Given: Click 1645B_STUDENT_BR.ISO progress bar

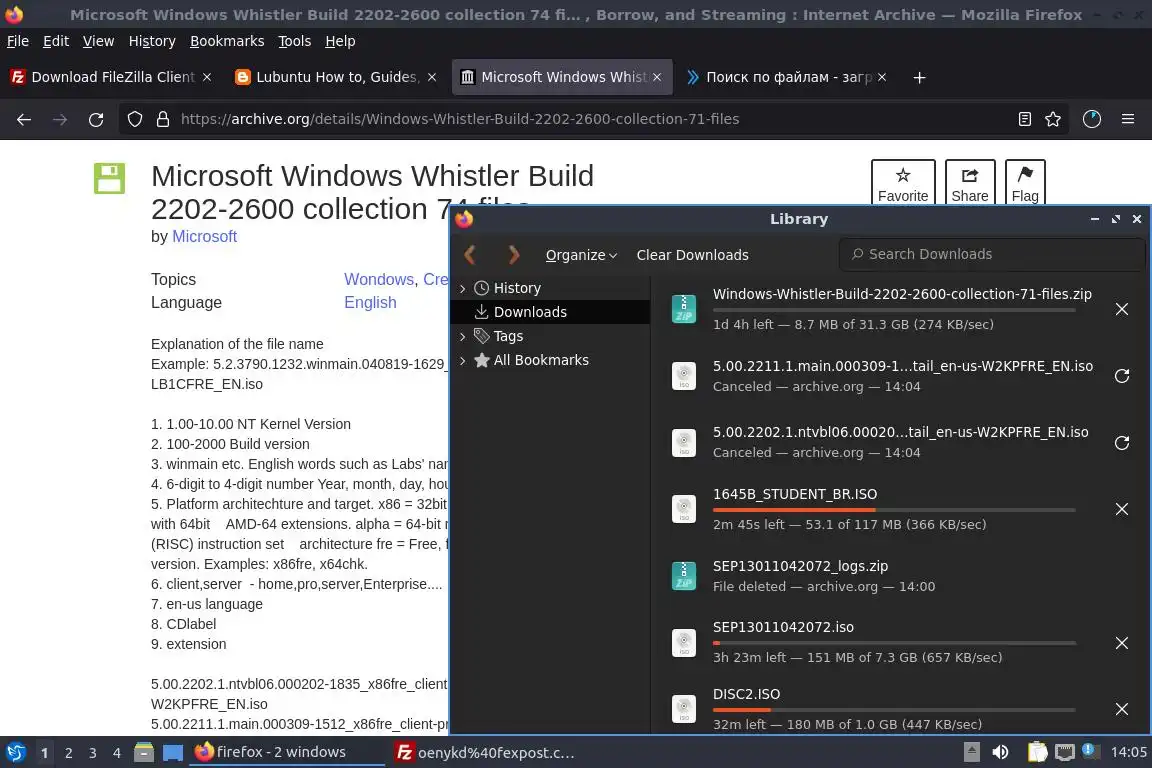Looking at the screenshot, I should pyautogui.click(x=894, y=509).
